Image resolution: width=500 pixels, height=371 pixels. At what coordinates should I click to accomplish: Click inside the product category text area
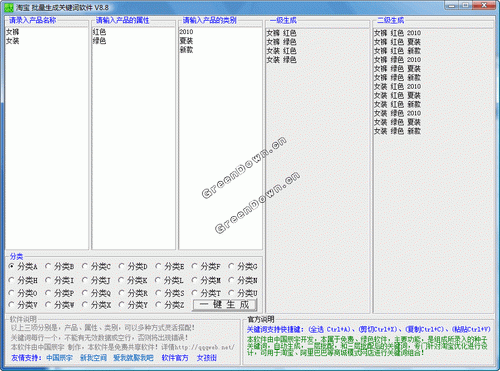click(x=220, y=138)
